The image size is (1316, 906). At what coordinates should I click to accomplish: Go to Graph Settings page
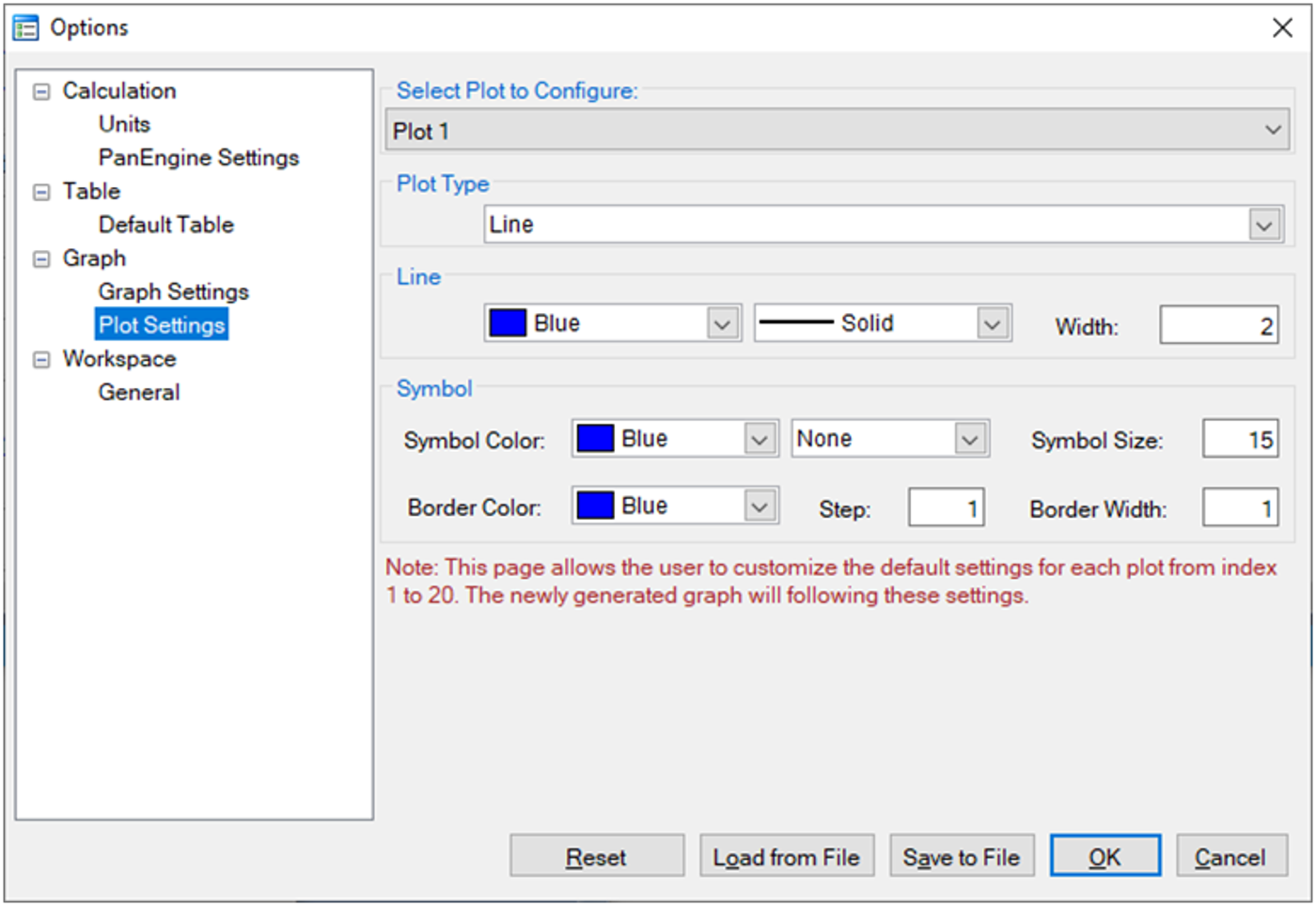coord(173,292)
